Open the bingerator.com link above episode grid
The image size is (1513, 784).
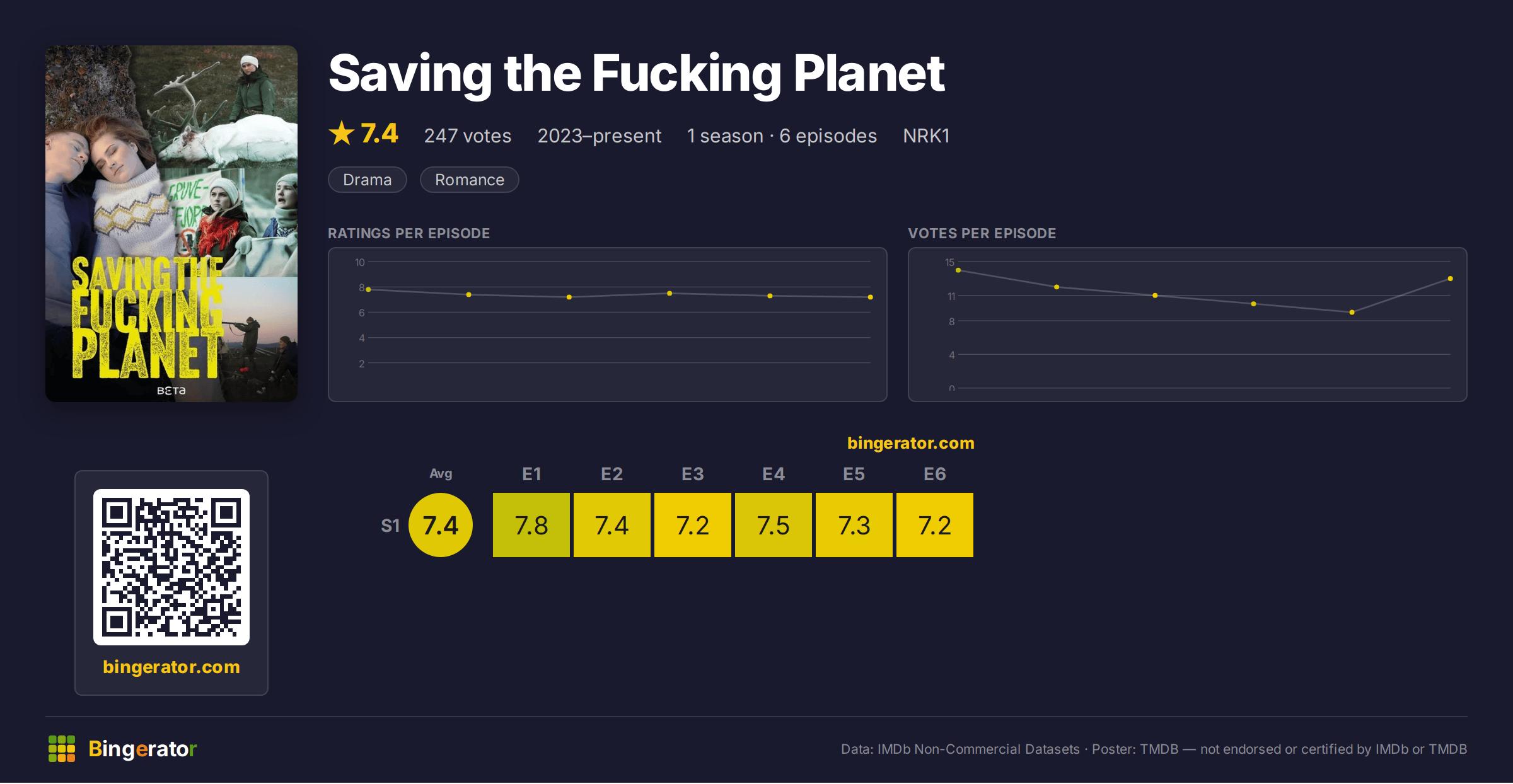910,443
